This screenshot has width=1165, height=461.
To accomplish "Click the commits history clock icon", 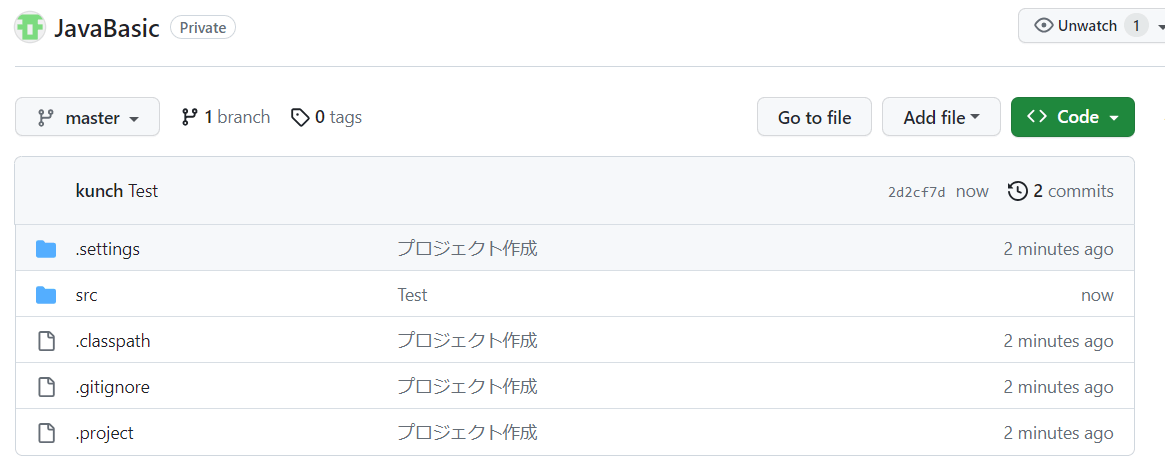I will coord(1017,191).
